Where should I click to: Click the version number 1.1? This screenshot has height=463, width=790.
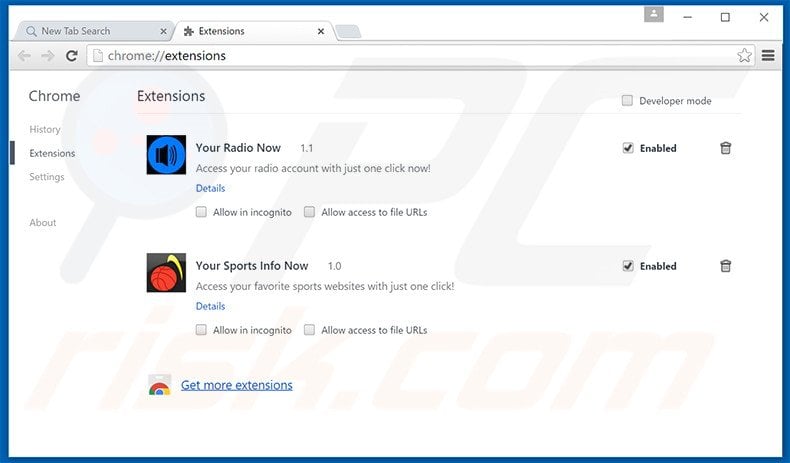[307, 148]
